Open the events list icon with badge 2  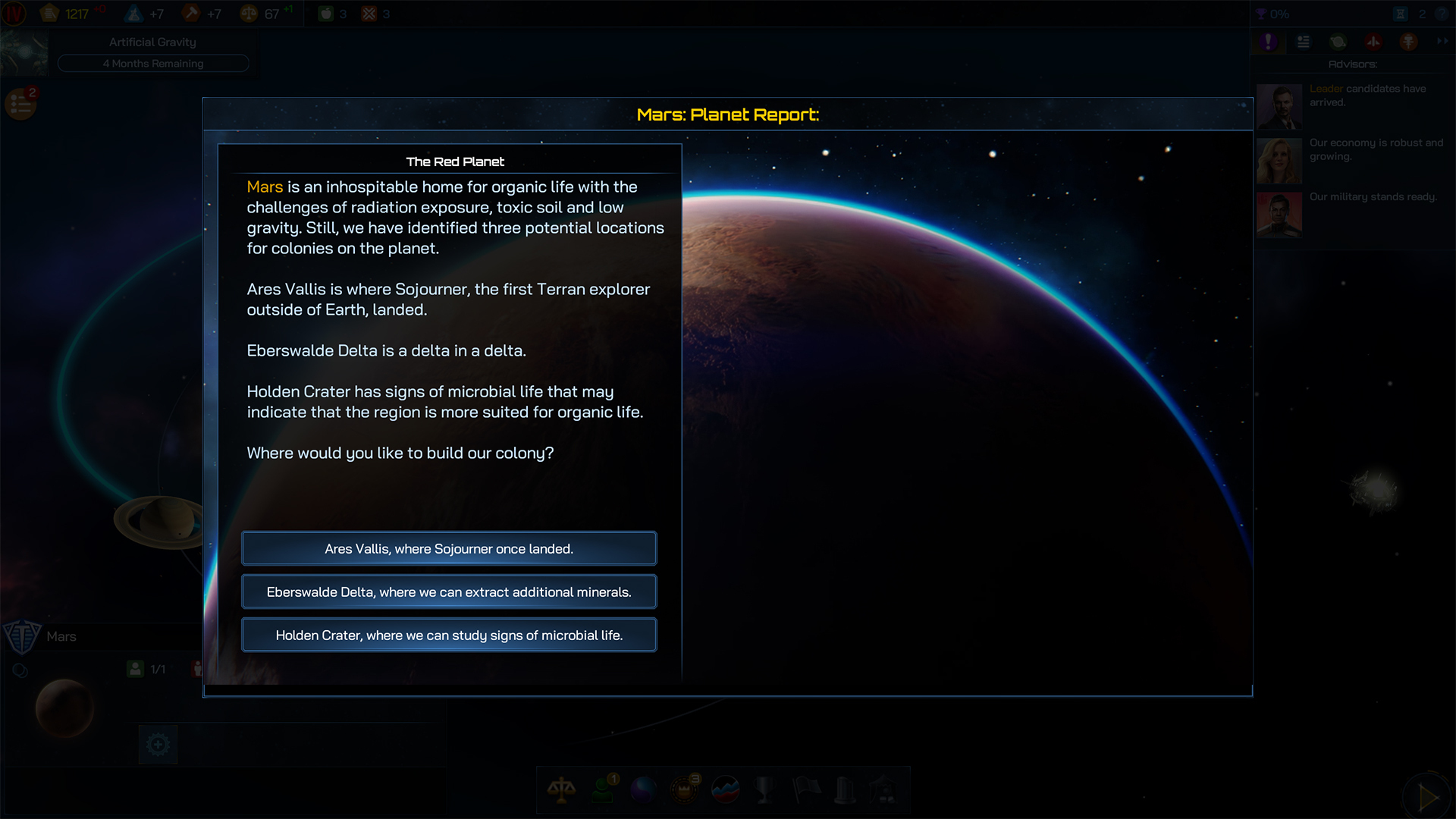click(20, 104)
